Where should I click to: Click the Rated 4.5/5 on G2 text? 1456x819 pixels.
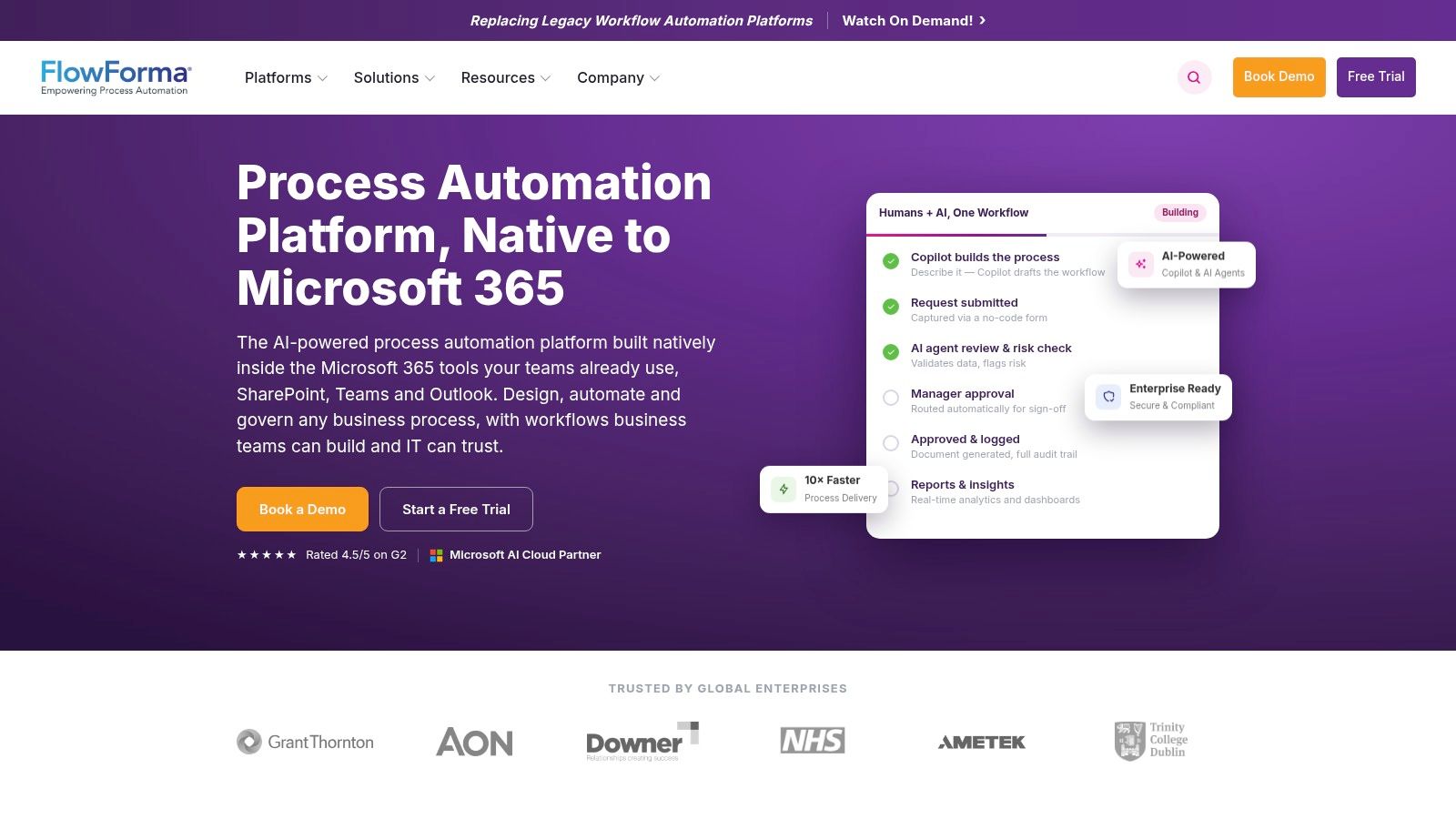[356, 555]
